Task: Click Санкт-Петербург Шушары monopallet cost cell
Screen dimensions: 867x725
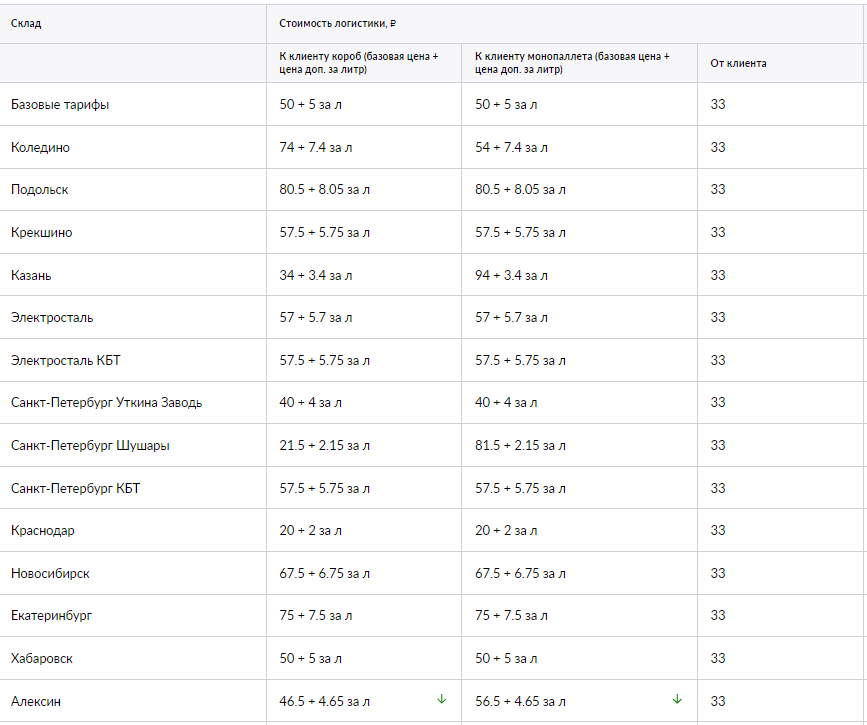Action: click(x=579, y=445)
